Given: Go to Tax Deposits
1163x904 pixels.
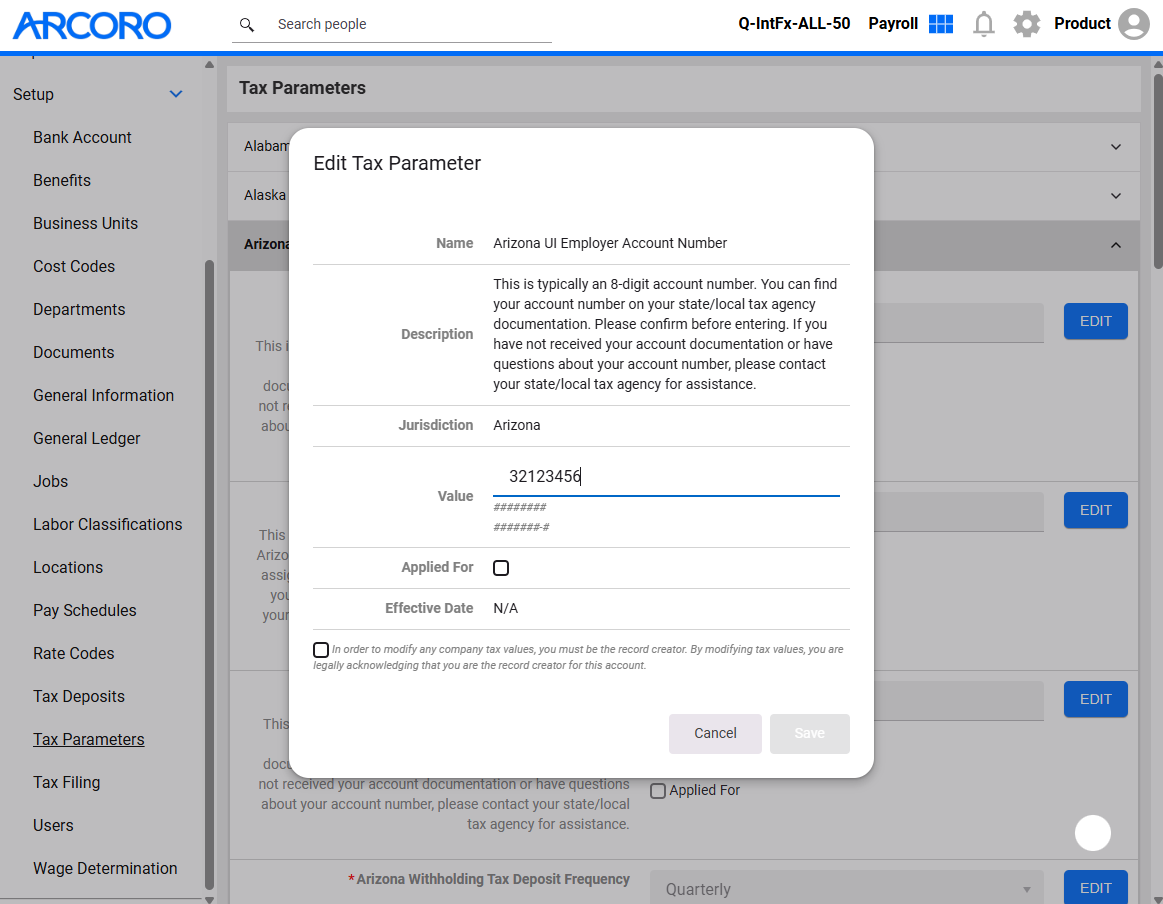Looking at the screenshot, I should [79, 696].
